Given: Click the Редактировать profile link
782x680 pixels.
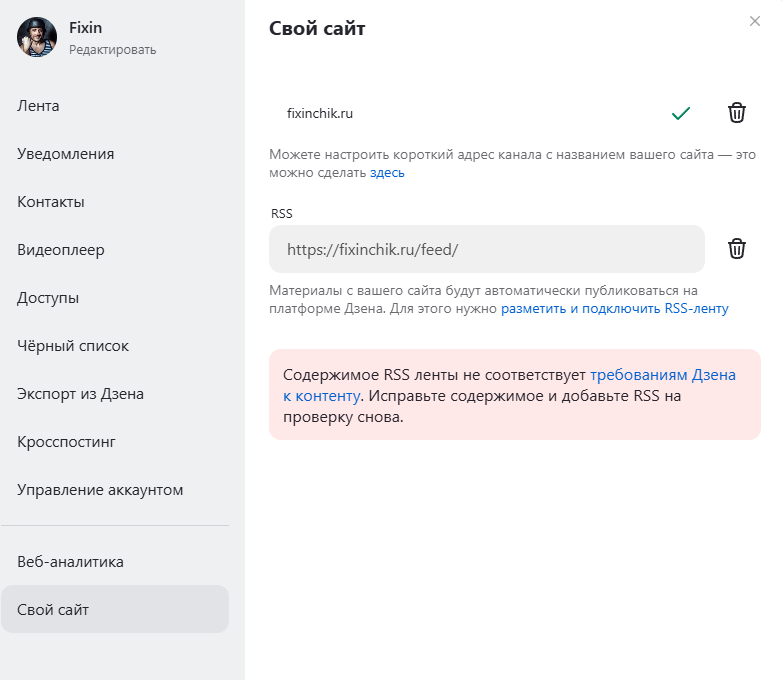Looking at the screenshot, I should 112,50.
